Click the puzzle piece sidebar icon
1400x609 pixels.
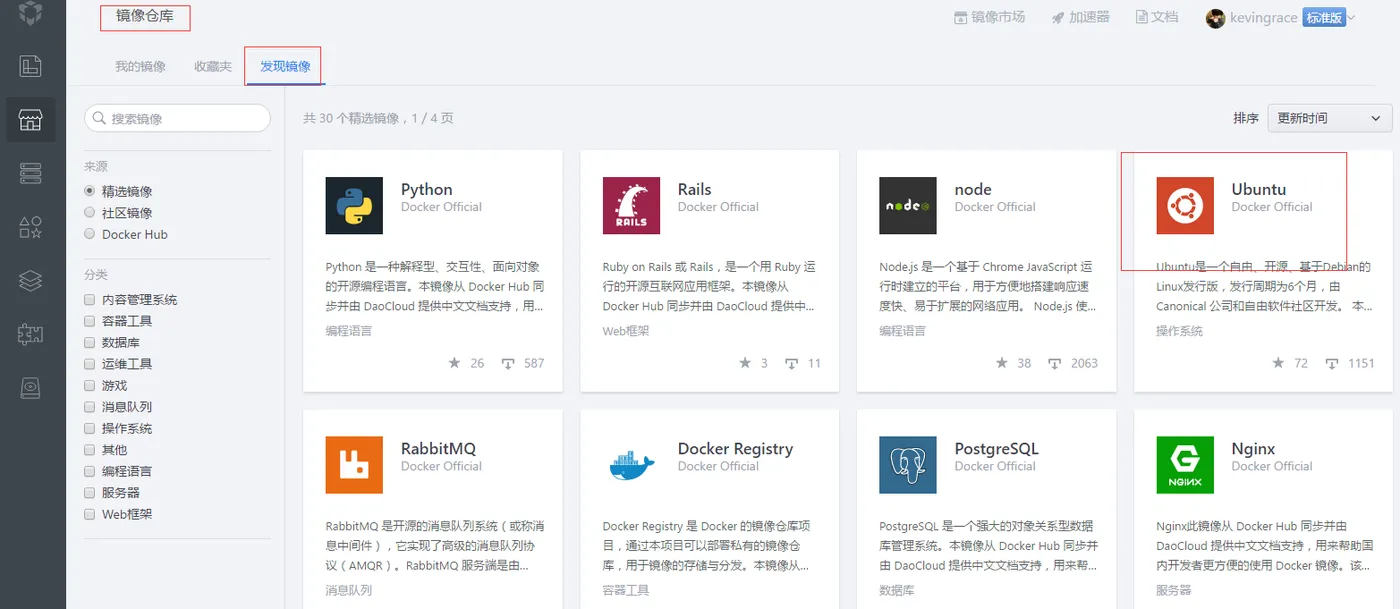[x=30, y=334]
